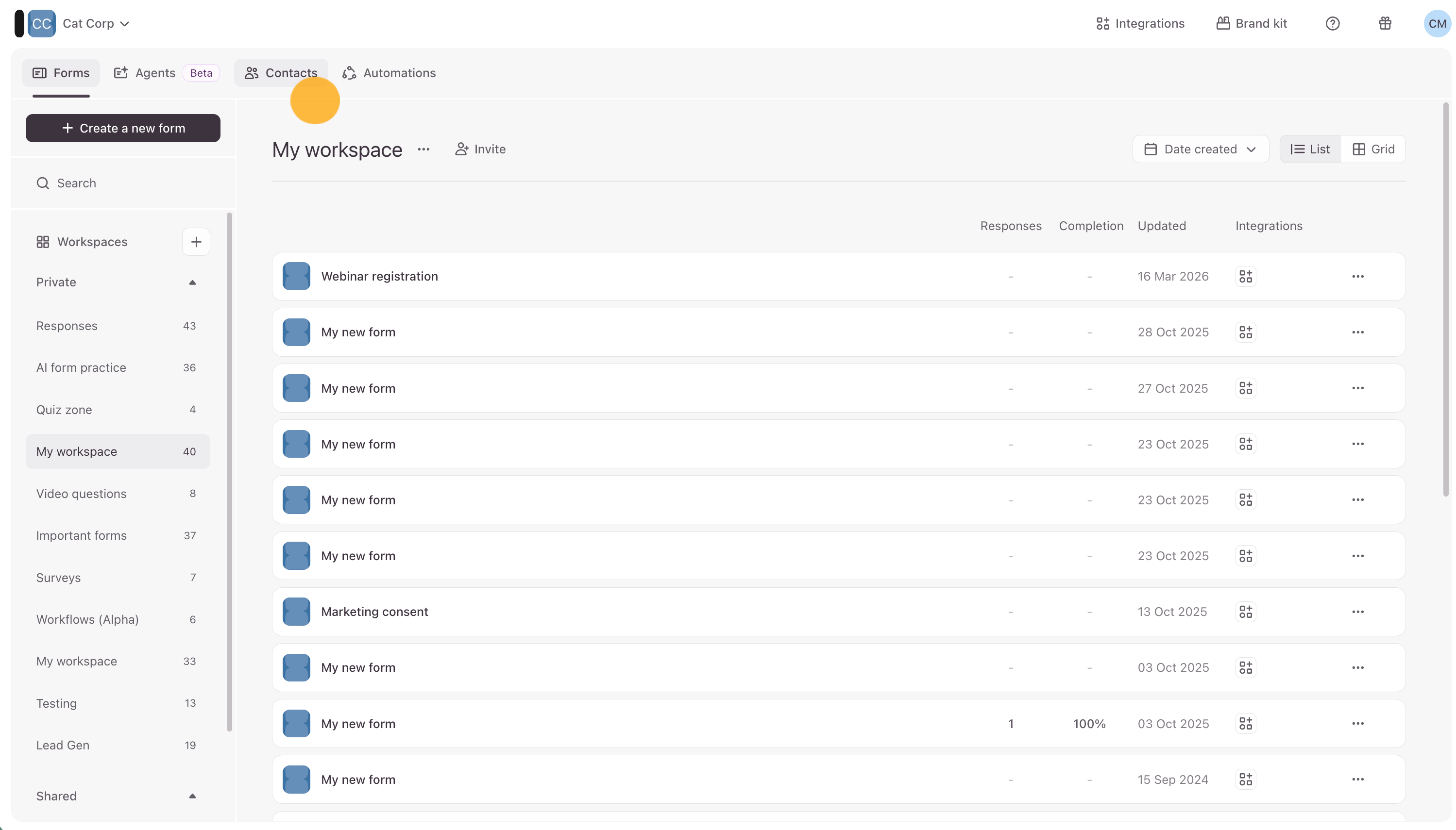This screenshot has width=1456, height=830.
Task: Add a workspace with the plus icon
Action: click(x=196, y=242)
